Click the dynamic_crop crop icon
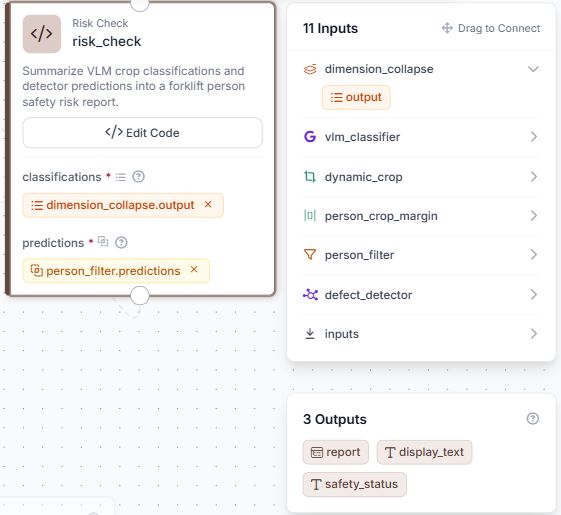 click(x=310, y=176)
